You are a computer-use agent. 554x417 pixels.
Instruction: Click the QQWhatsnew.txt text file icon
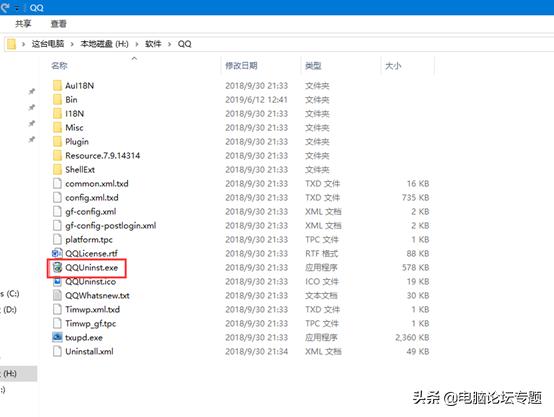pos(57,295)
